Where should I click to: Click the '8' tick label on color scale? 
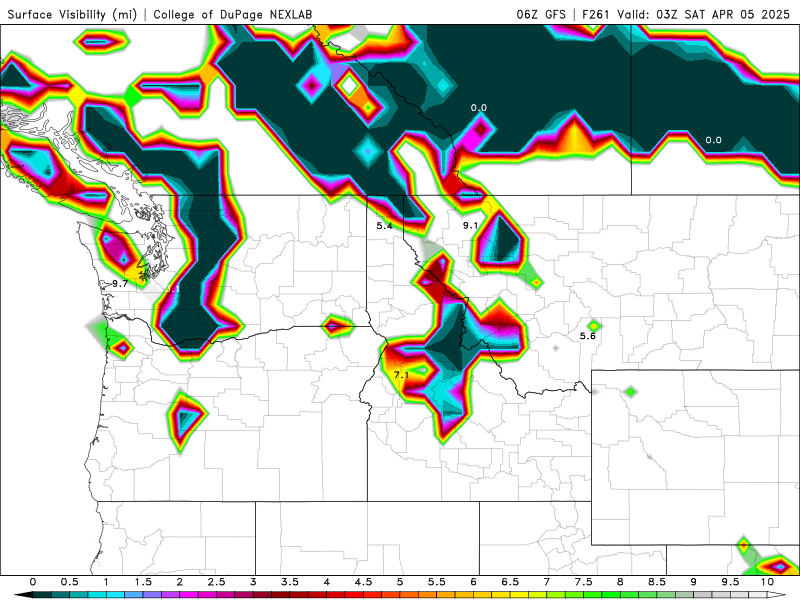620,582
